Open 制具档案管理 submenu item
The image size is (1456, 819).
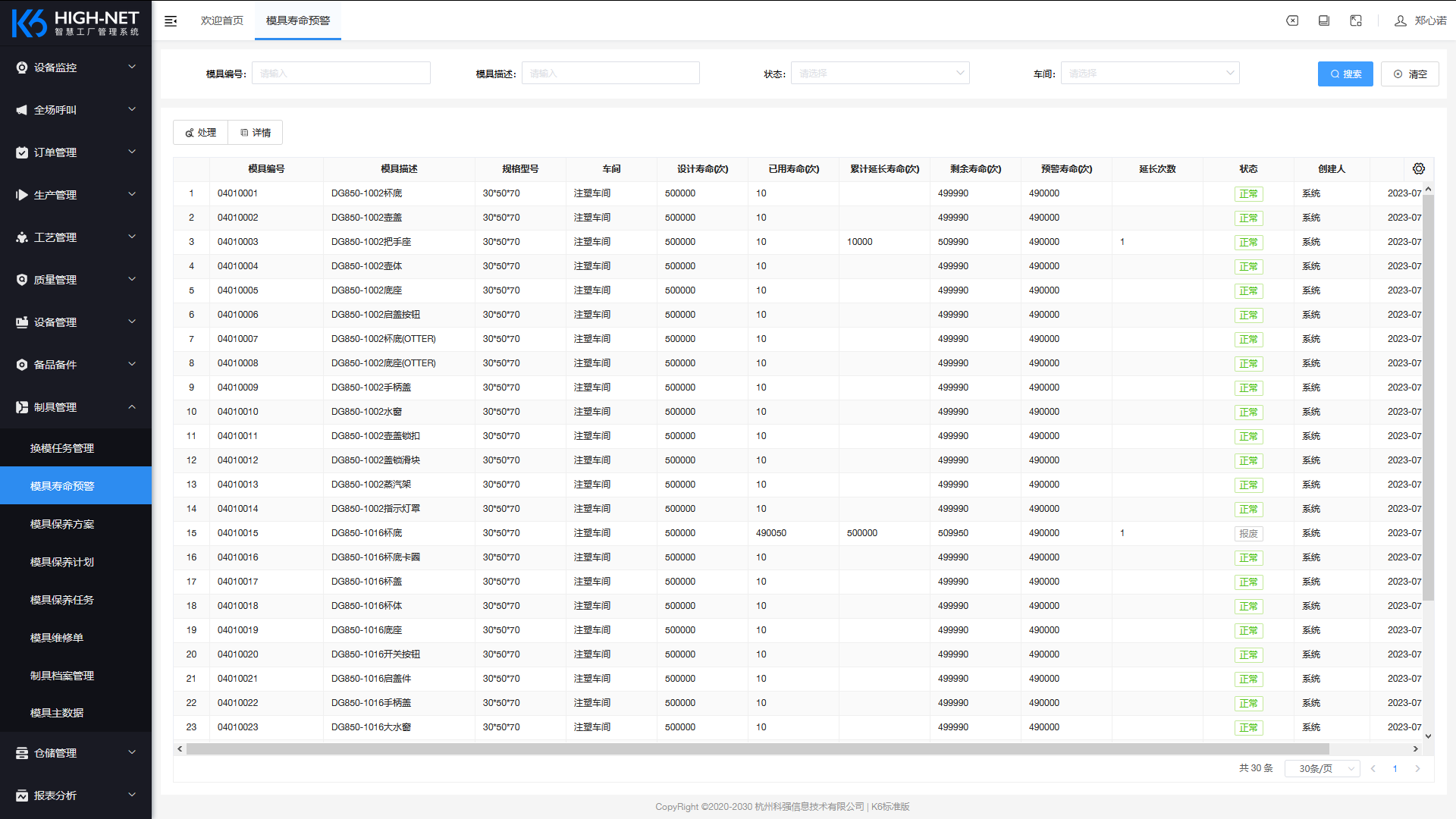pyautogui.click(x=76, y=676)
